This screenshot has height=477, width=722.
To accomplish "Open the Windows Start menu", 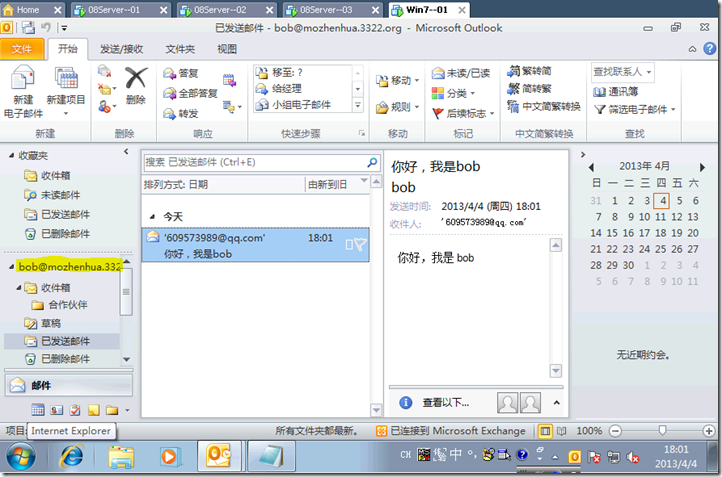I will click(x=20, y=457).
